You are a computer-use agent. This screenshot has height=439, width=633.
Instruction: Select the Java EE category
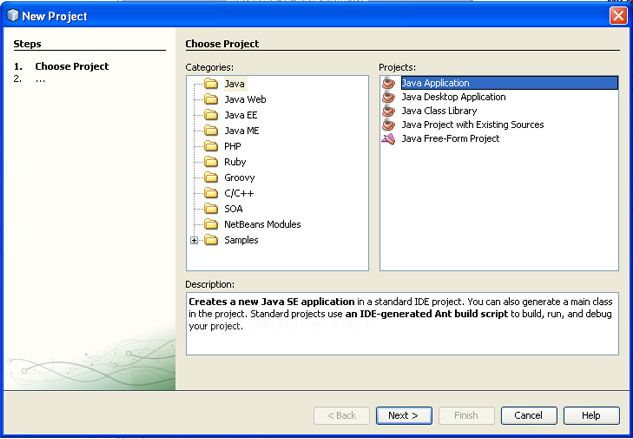tap(241, 115)
